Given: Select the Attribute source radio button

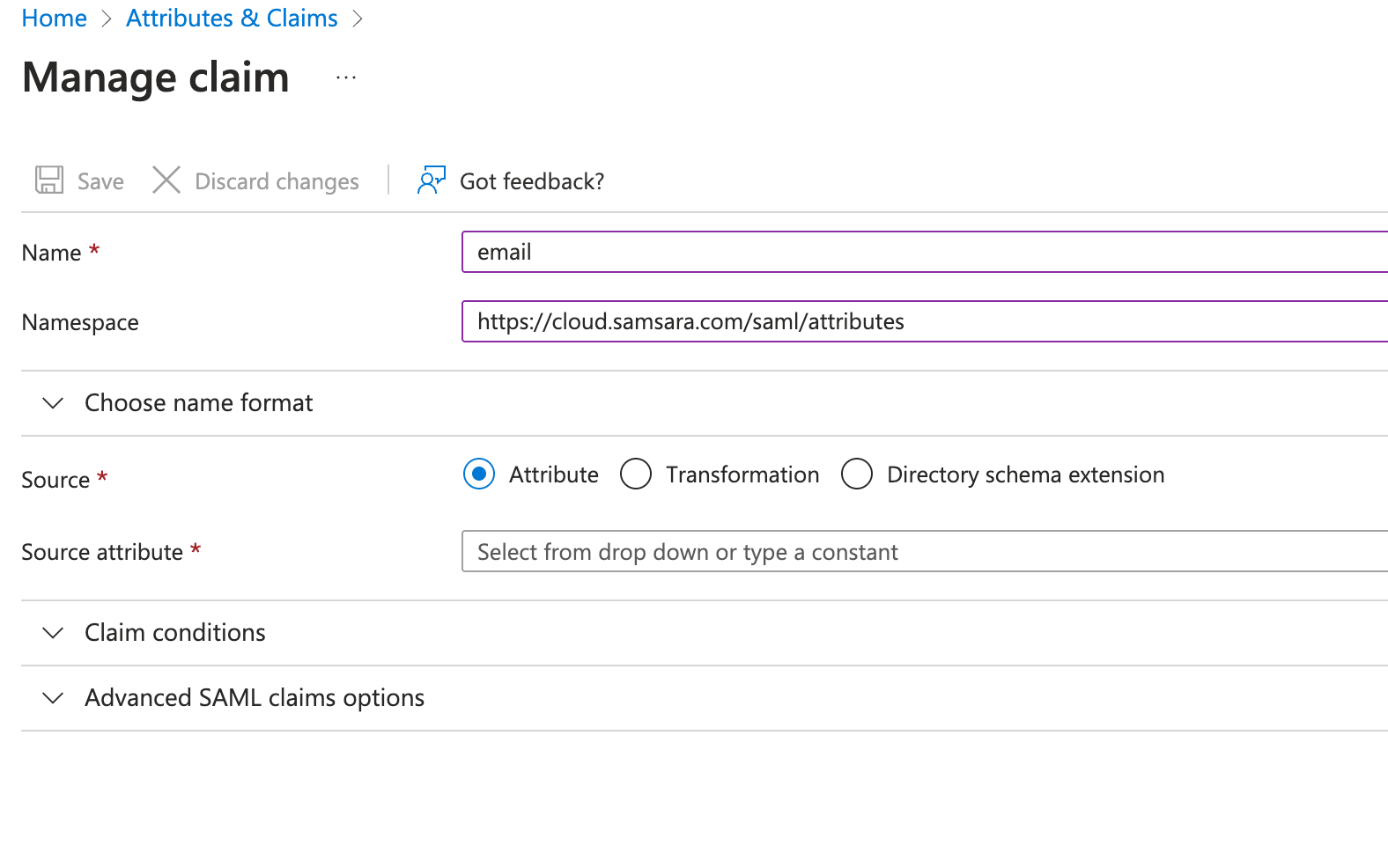Looking at the screenshot, I should pyautogui.click(x=479, y=474).
